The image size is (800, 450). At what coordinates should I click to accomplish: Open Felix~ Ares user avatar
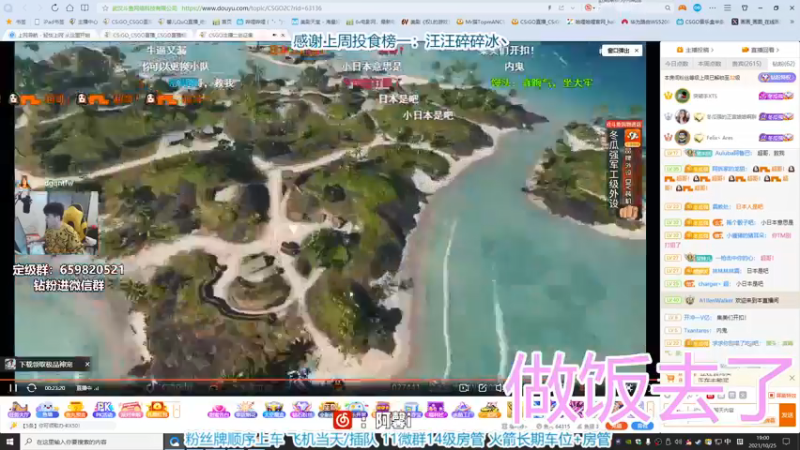pos(682,137)
